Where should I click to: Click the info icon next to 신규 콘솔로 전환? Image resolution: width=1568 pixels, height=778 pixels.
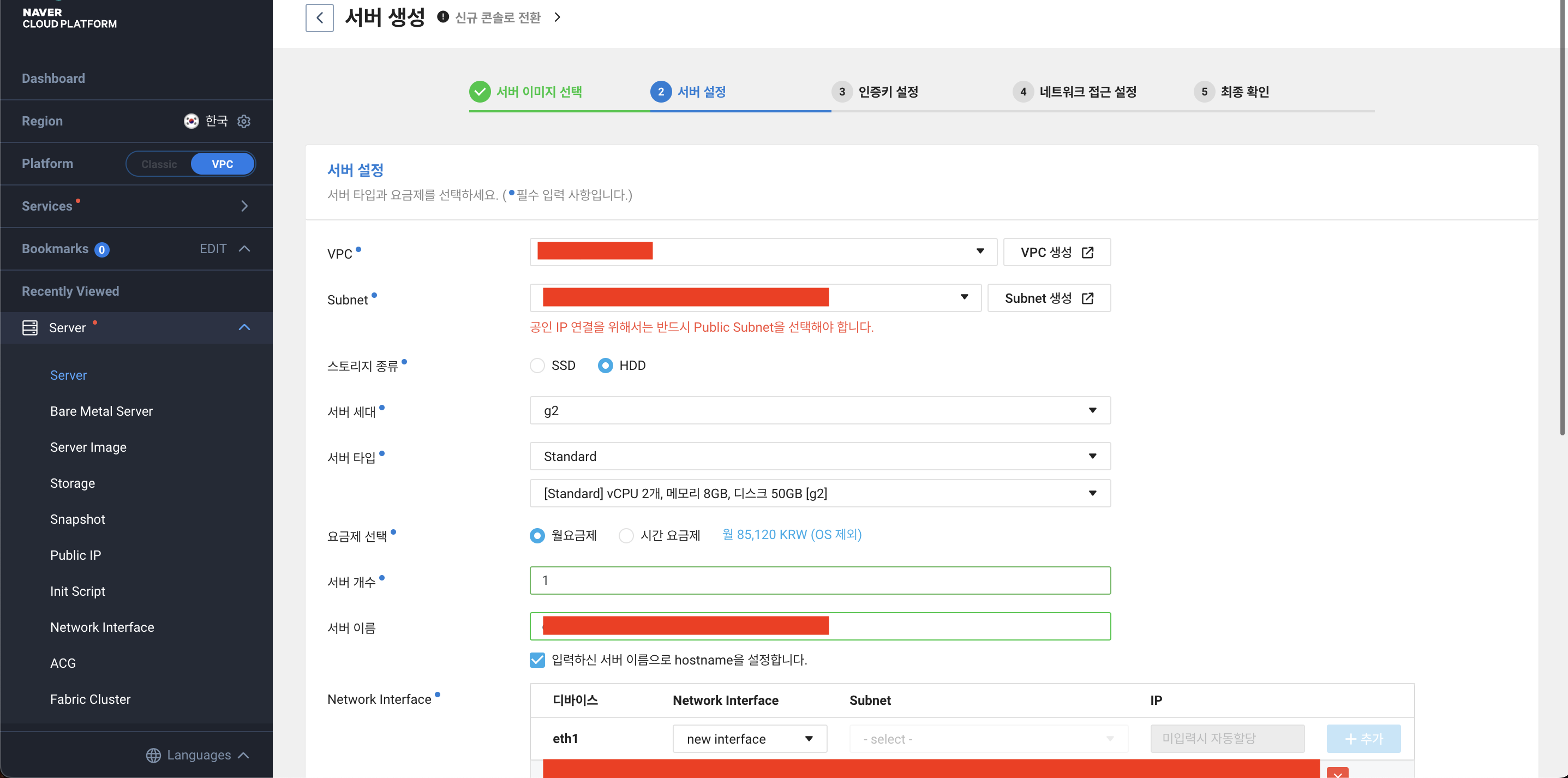pos(443,17)
